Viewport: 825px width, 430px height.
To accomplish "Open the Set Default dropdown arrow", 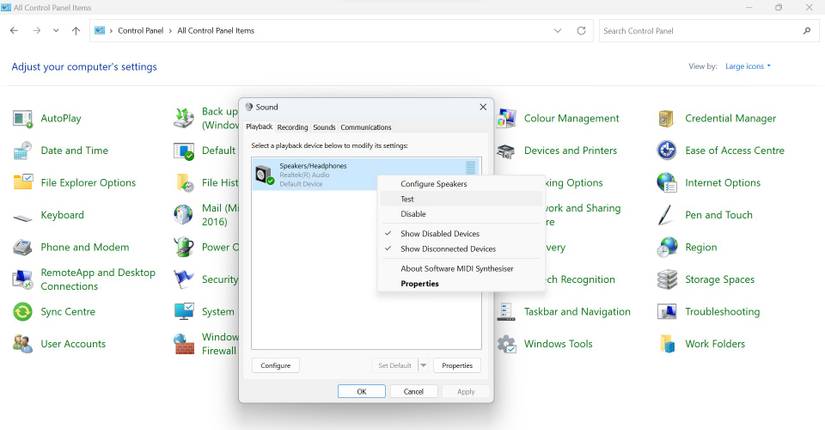I will point(424,365).
